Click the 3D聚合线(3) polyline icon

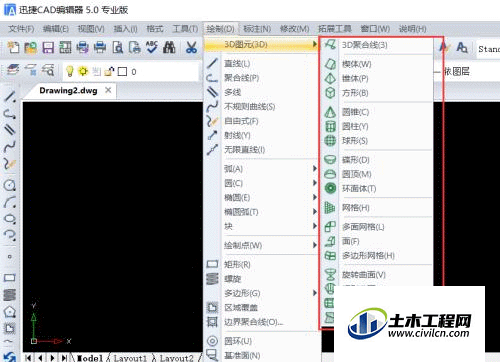pos(330,44)
